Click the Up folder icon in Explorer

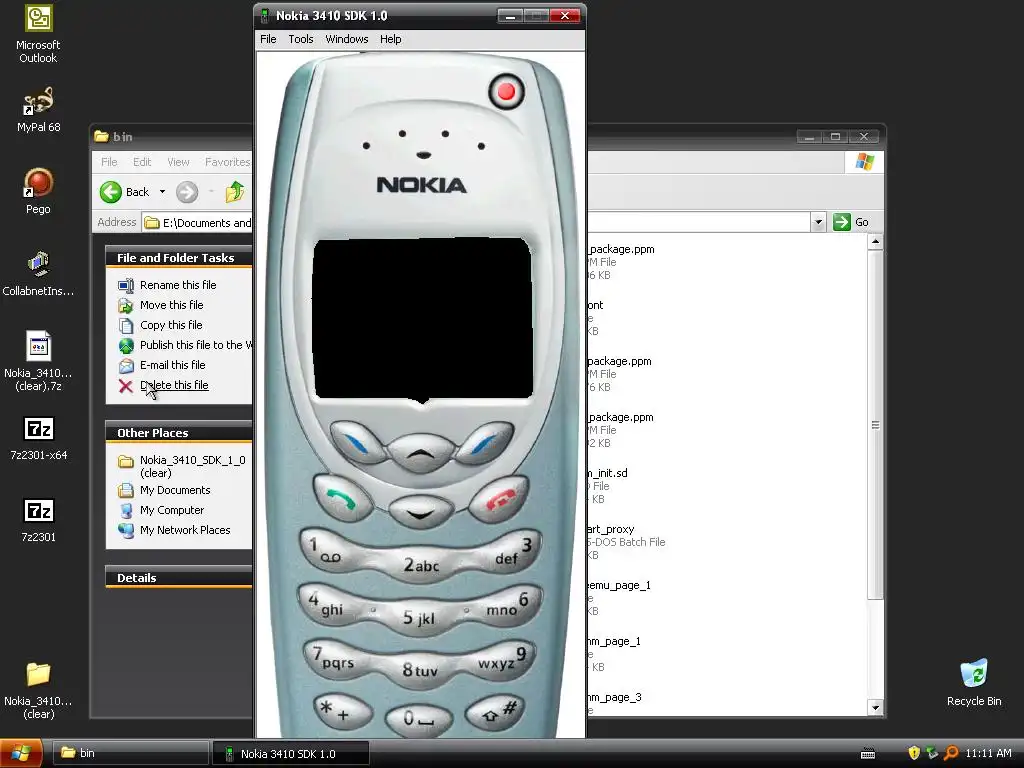coord(235,192)
